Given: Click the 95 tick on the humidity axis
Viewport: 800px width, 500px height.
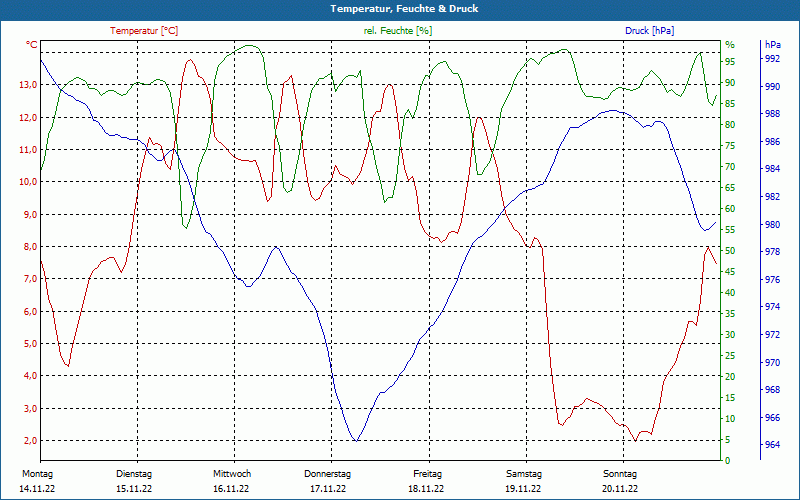Looking at the screenshot, I should pos(730,61).
